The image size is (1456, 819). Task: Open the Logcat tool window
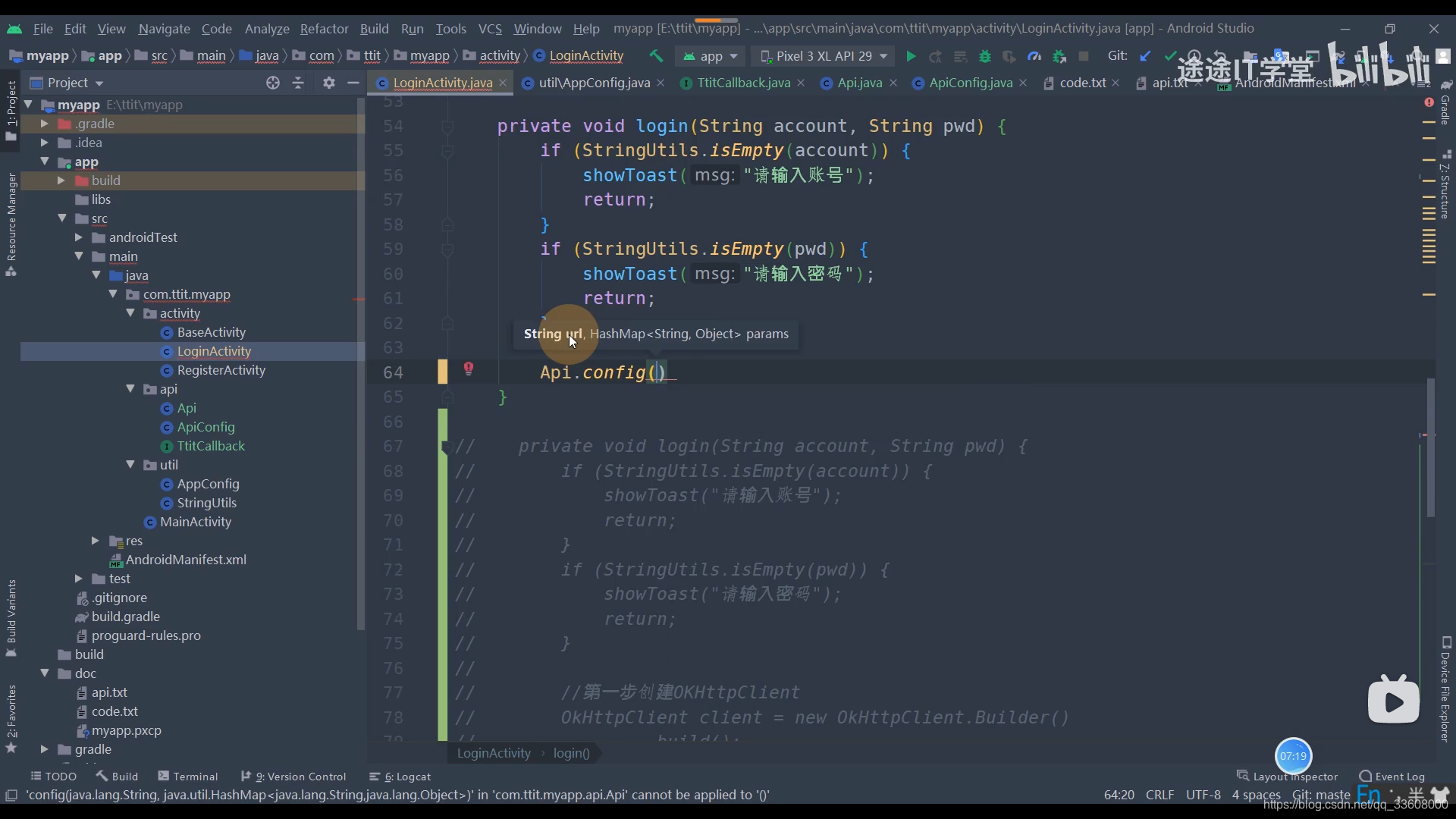click(x=400, y=776)
